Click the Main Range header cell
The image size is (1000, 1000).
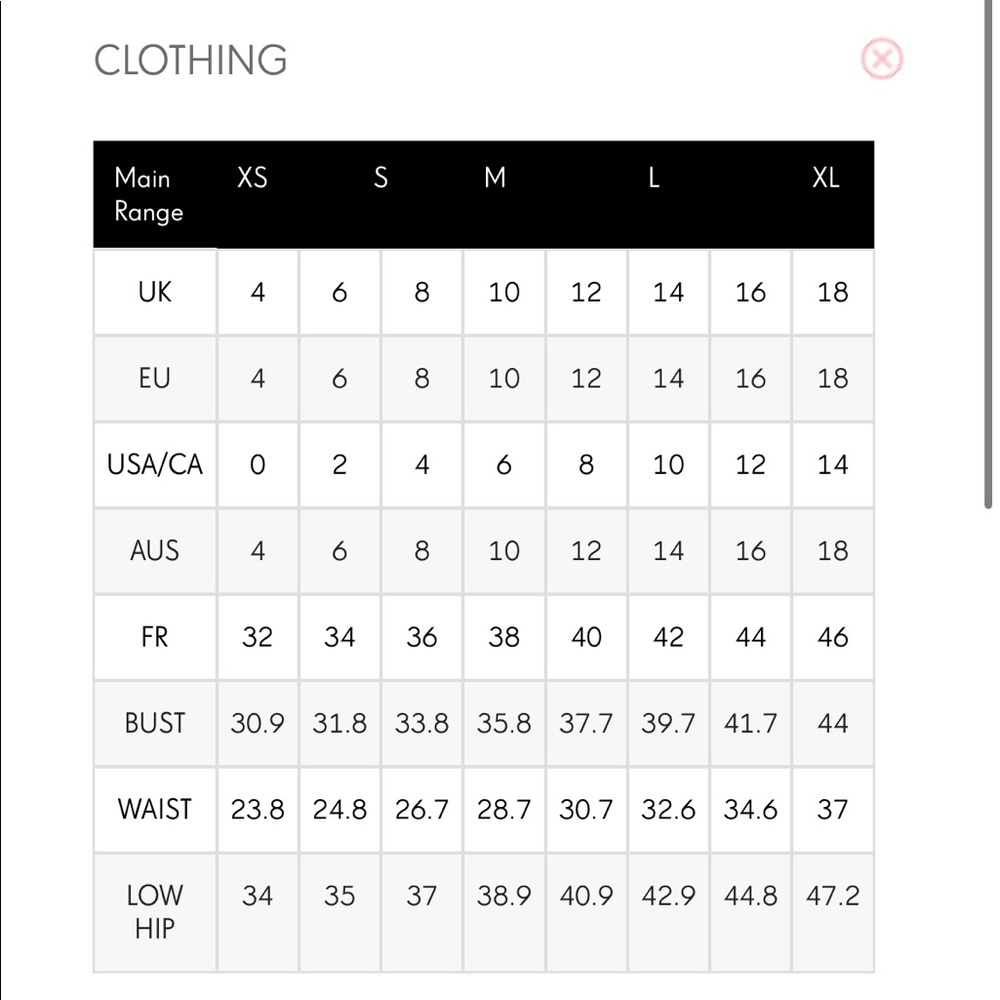(x=149, y=195)
